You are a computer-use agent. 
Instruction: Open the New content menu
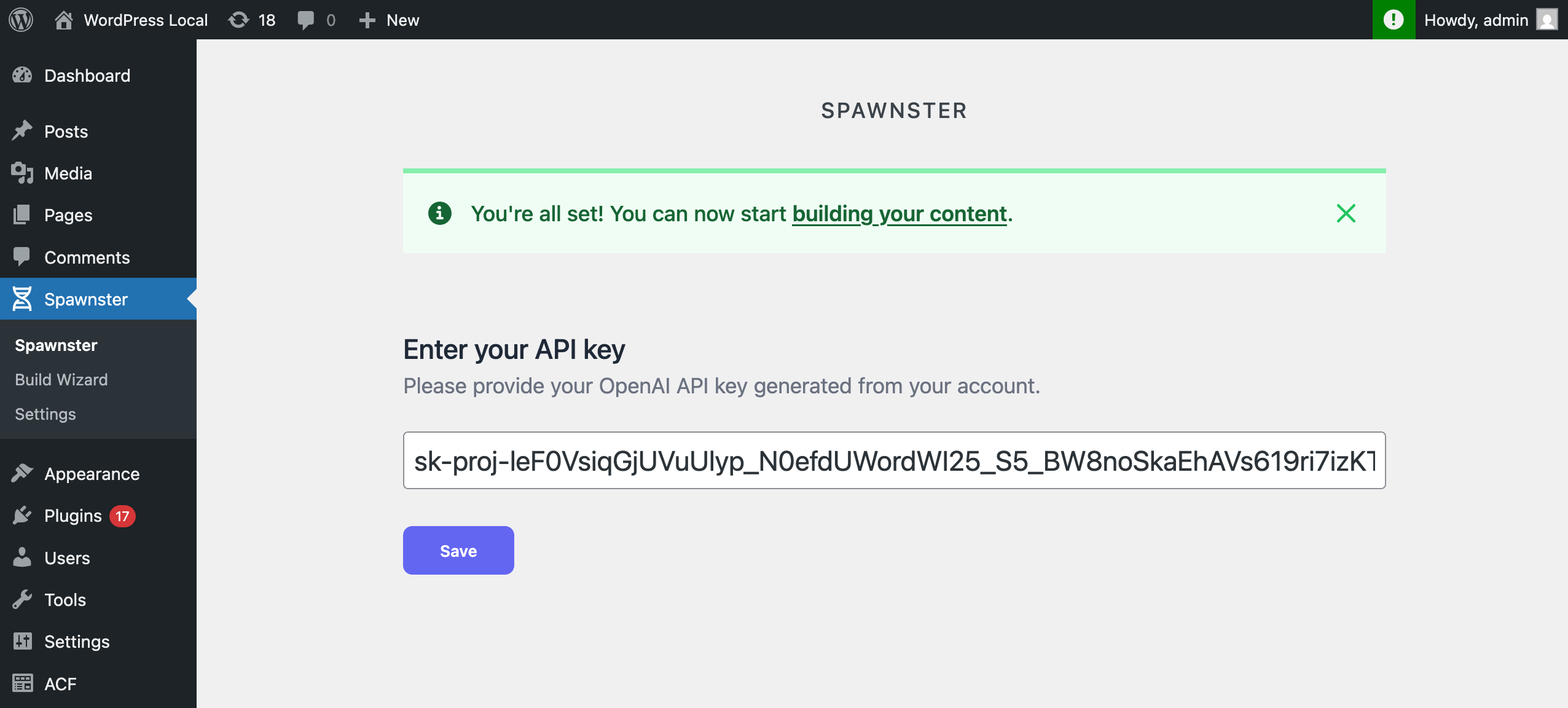coord(390,20)
